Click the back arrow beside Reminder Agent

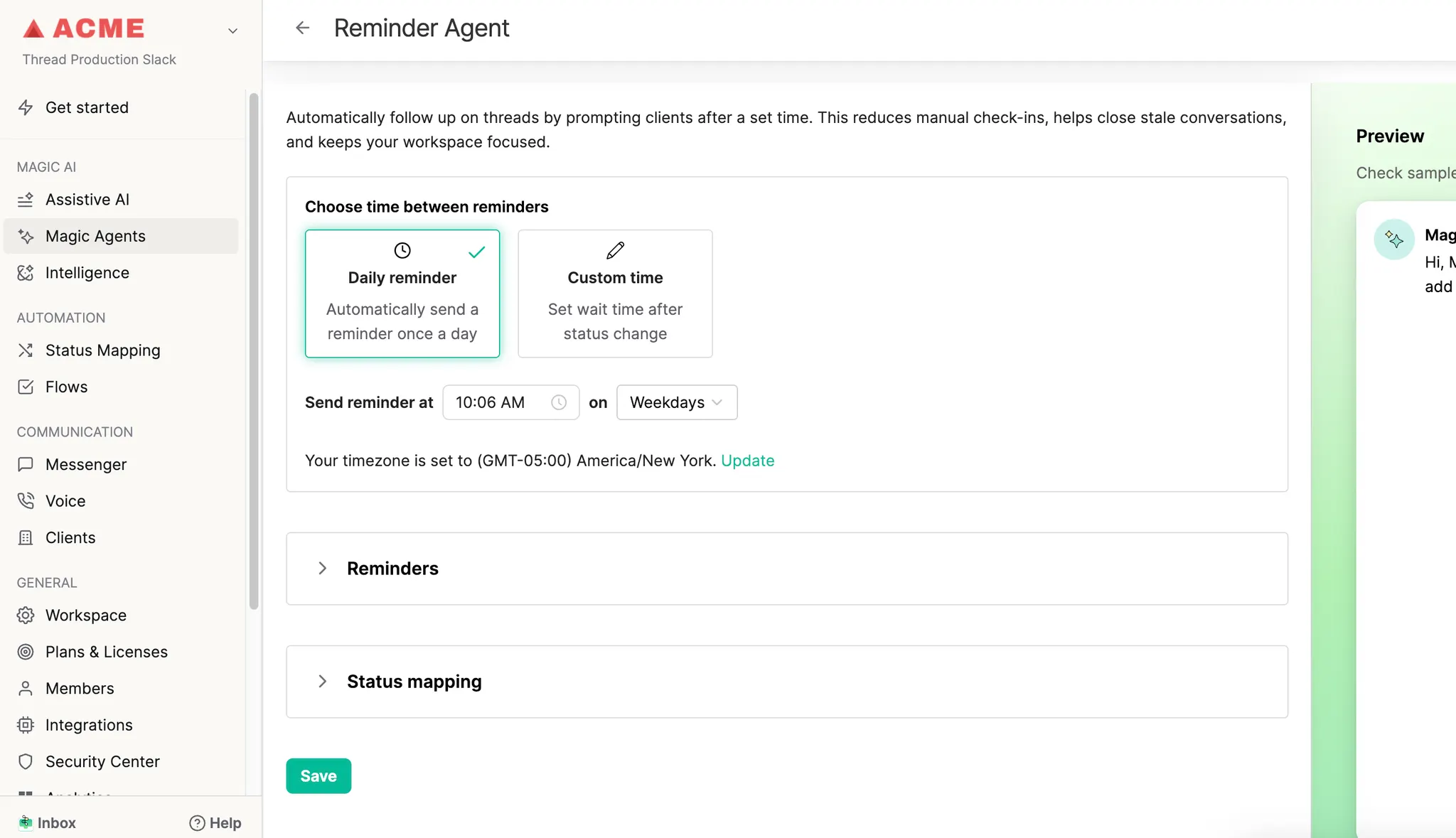(303, 28)
